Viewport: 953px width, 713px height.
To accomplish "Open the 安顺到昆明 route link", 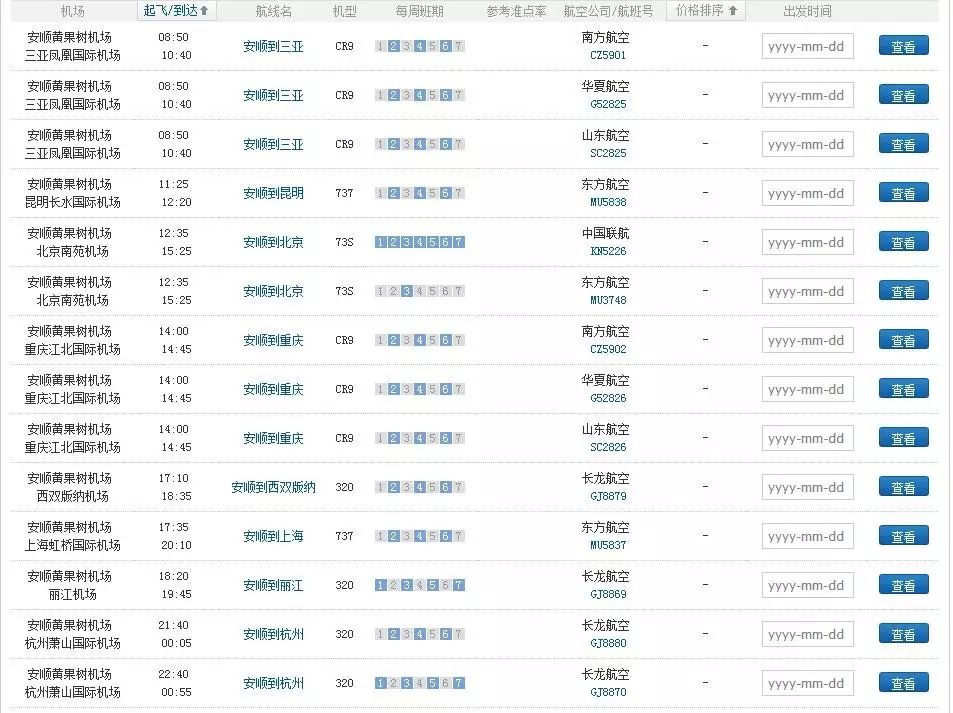I will (x=272, y=193).
